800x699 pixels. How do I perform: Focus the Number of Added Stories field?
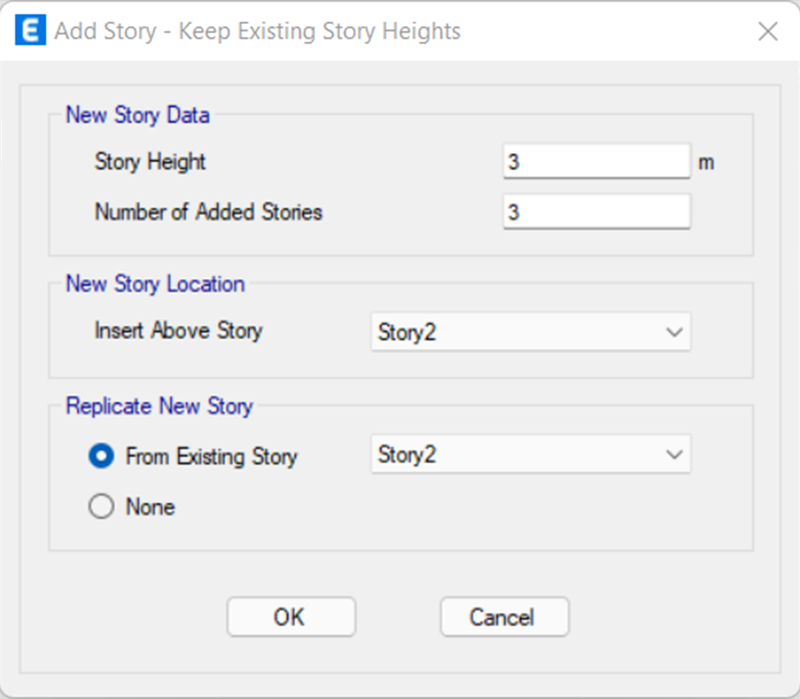tap(597, 212)
